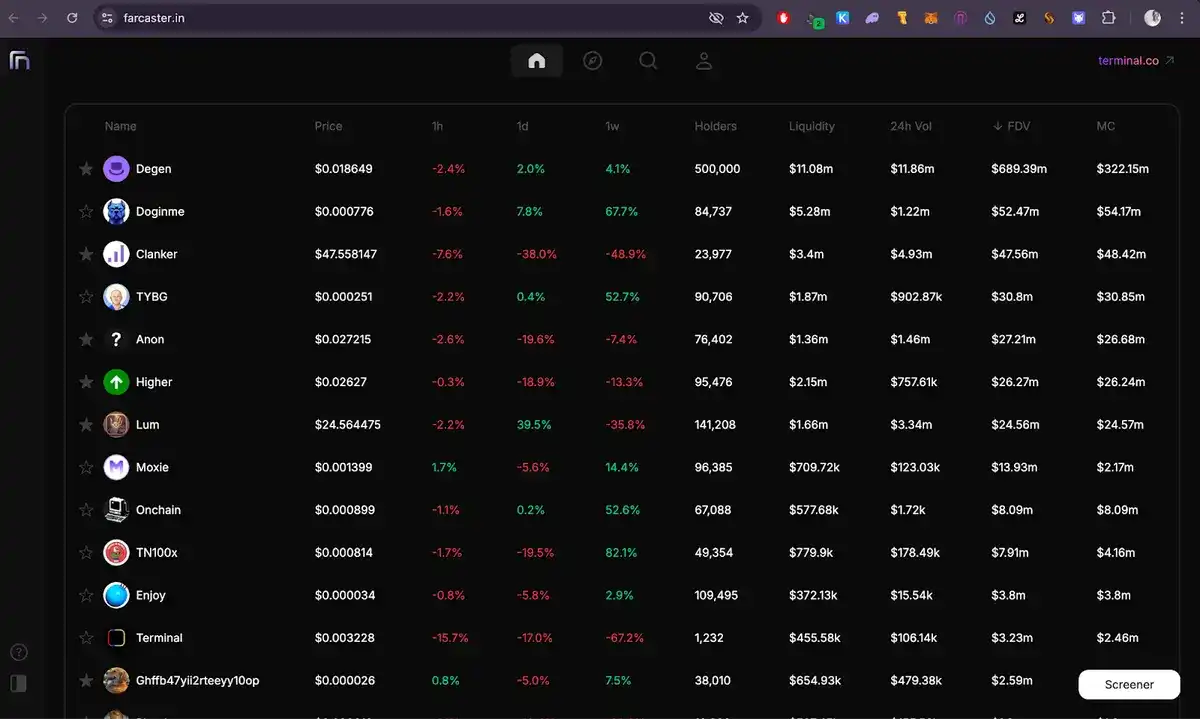Open the browser extensions puzzle icon
The image size is (1200, 719).
click(x=1108, y=18)
